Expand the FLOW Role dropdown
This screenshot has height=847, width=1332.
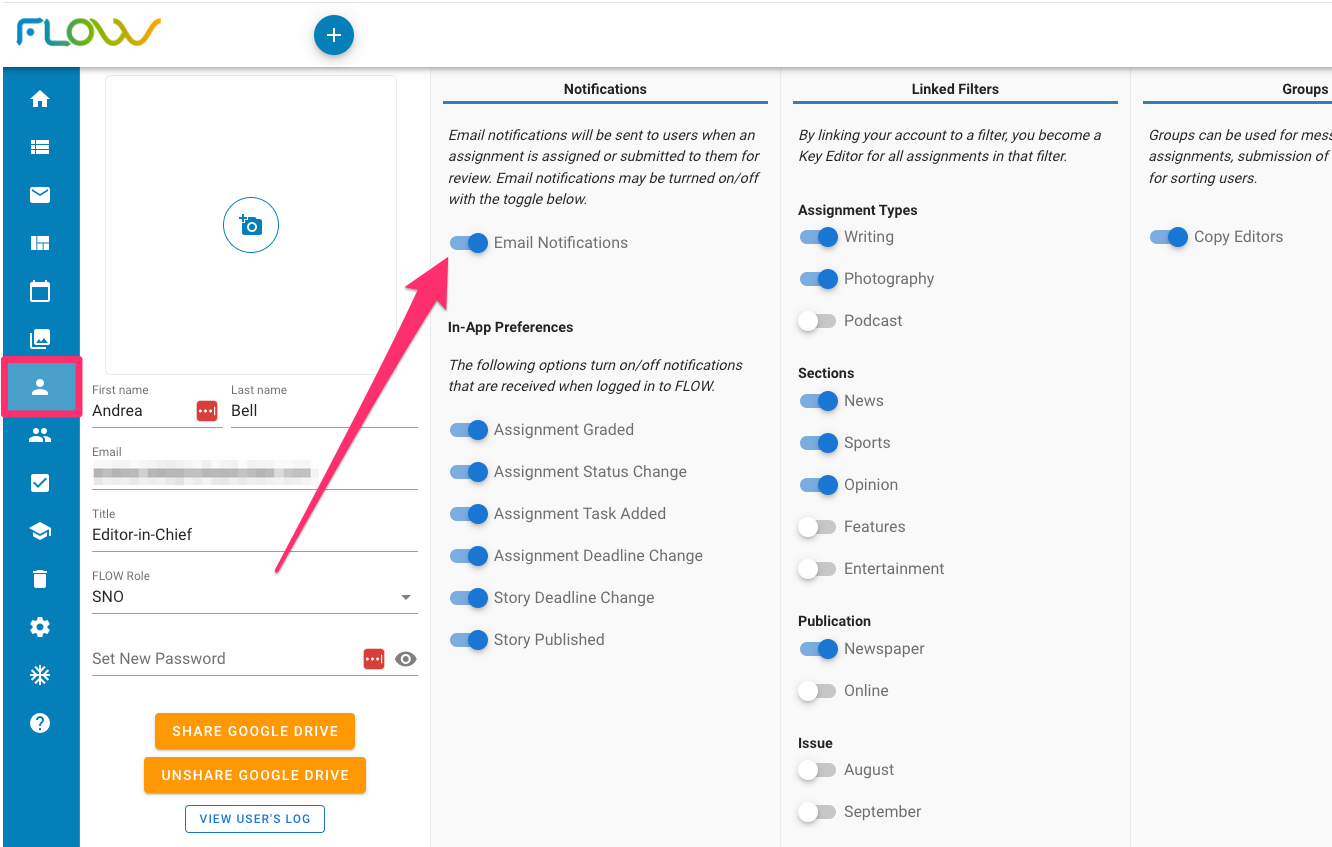click(255, 597)
